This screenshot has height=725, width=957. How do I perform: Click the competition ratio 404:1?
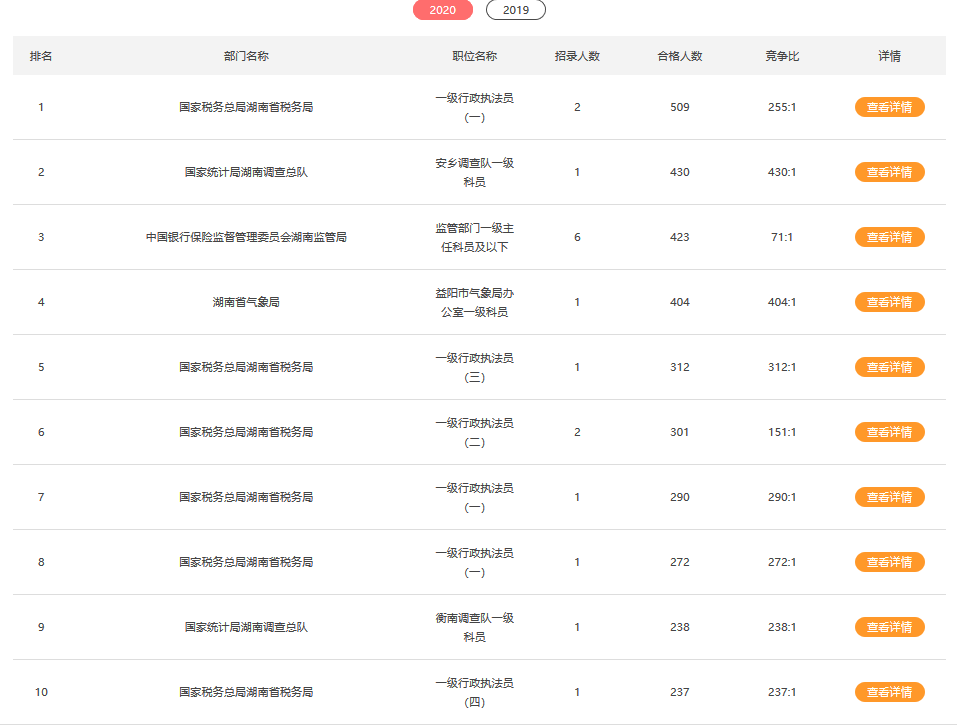[782, 302]
